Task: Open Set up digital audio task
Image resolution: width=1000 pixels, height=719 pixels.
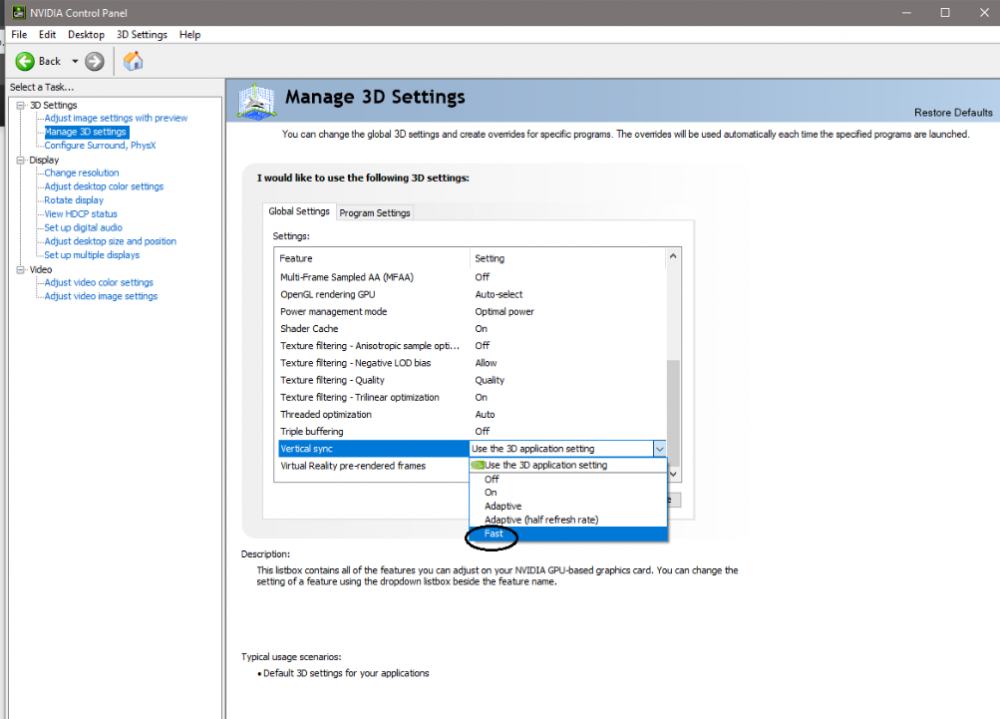Action: [84, 228]
